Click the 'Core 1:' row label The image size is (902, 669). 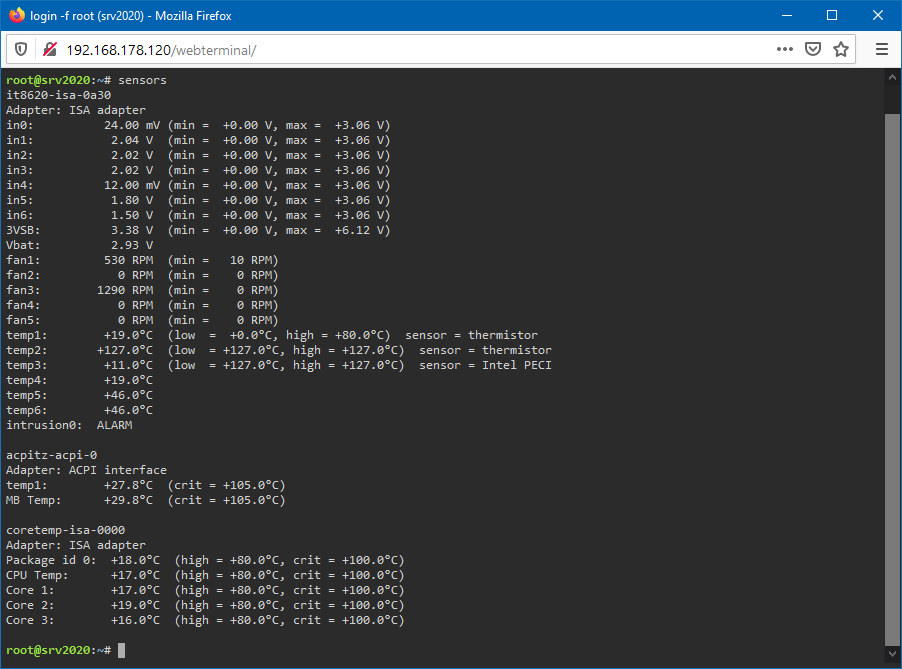pos(30,590)
